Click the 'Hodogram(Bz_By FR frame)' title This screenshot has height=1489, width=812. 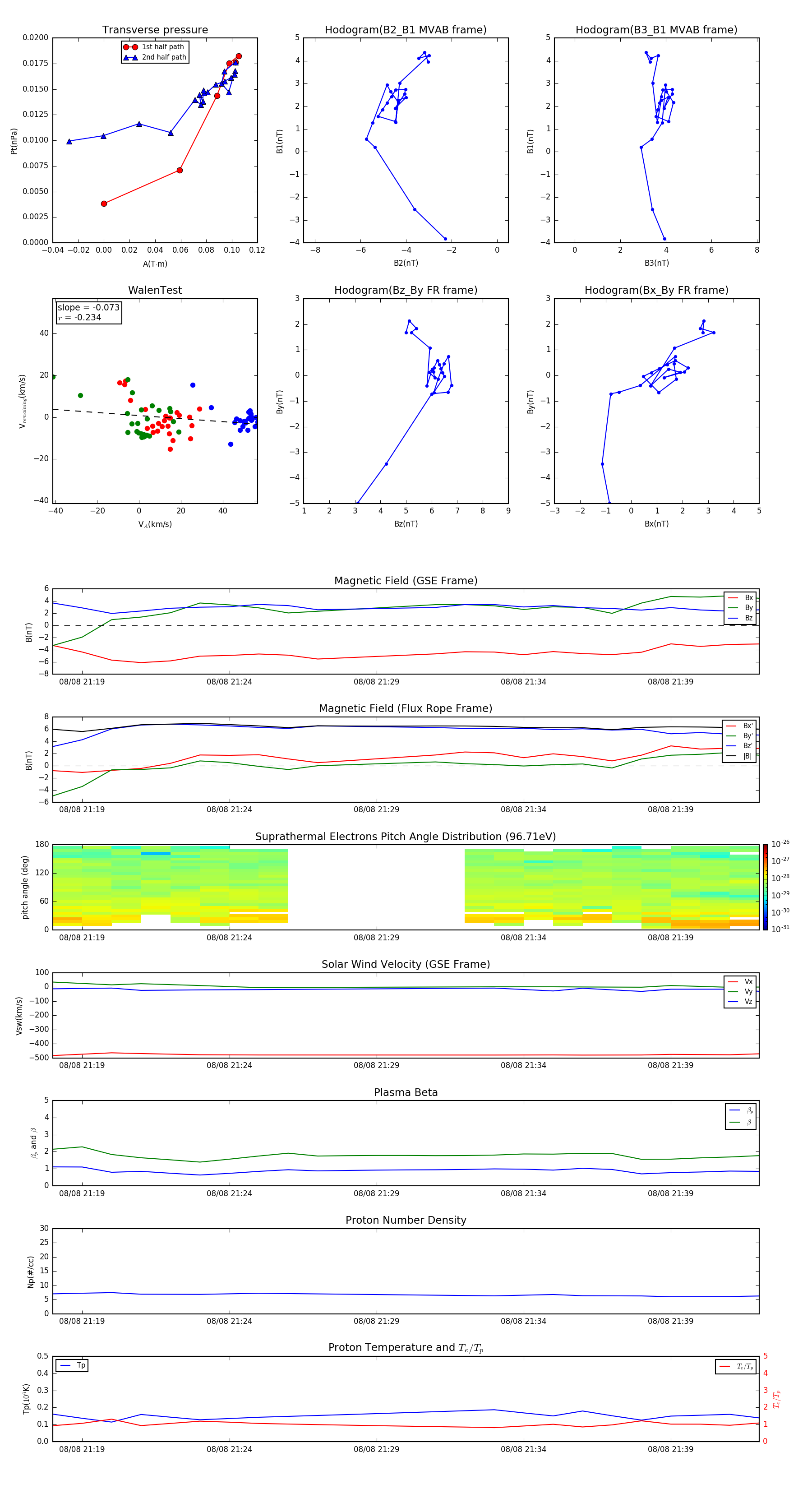tap(406, 290)
